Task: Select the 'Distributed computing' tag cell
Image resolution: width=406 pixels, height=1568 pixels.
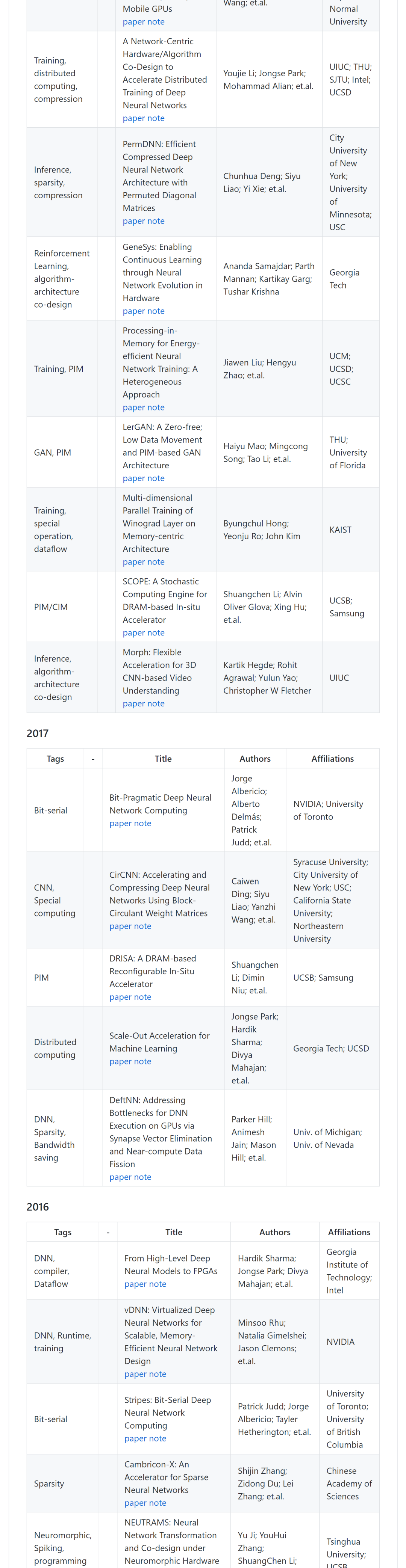Action: pos(56,1048)
